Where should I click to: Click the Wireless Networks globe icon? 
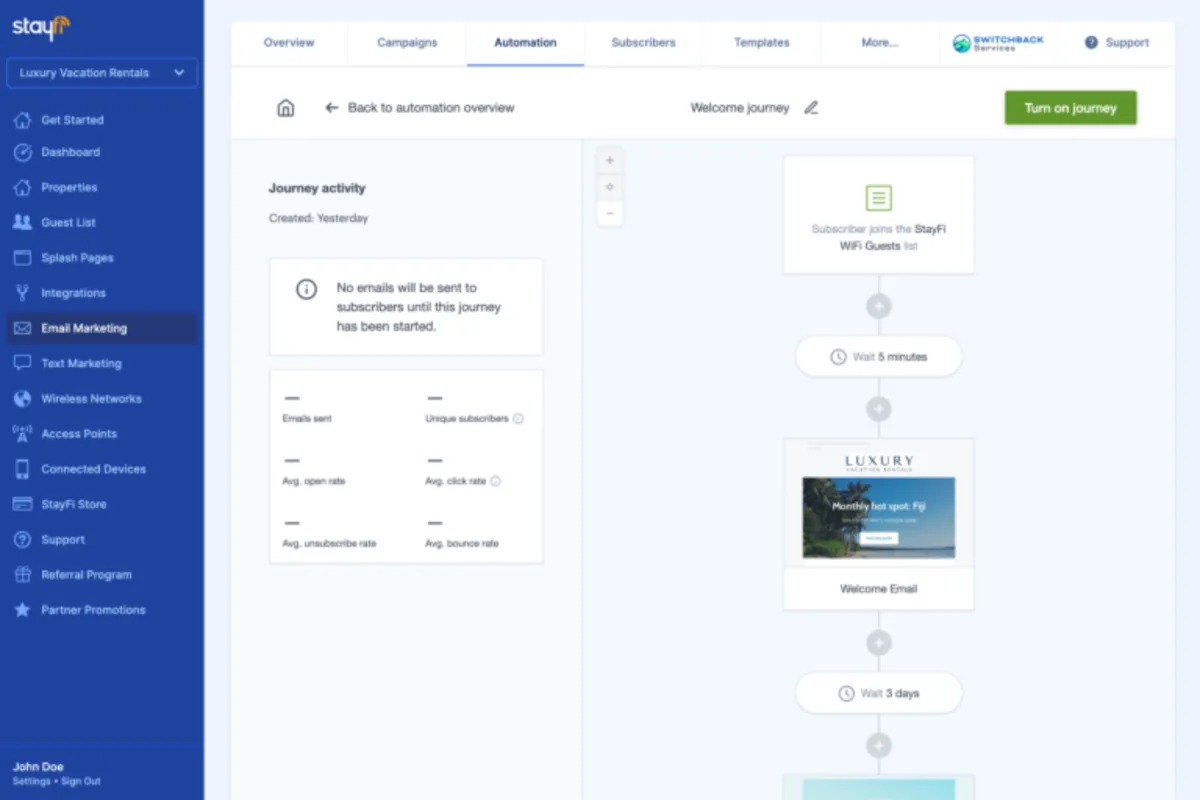pyautogui.click(x=22, y=399)
